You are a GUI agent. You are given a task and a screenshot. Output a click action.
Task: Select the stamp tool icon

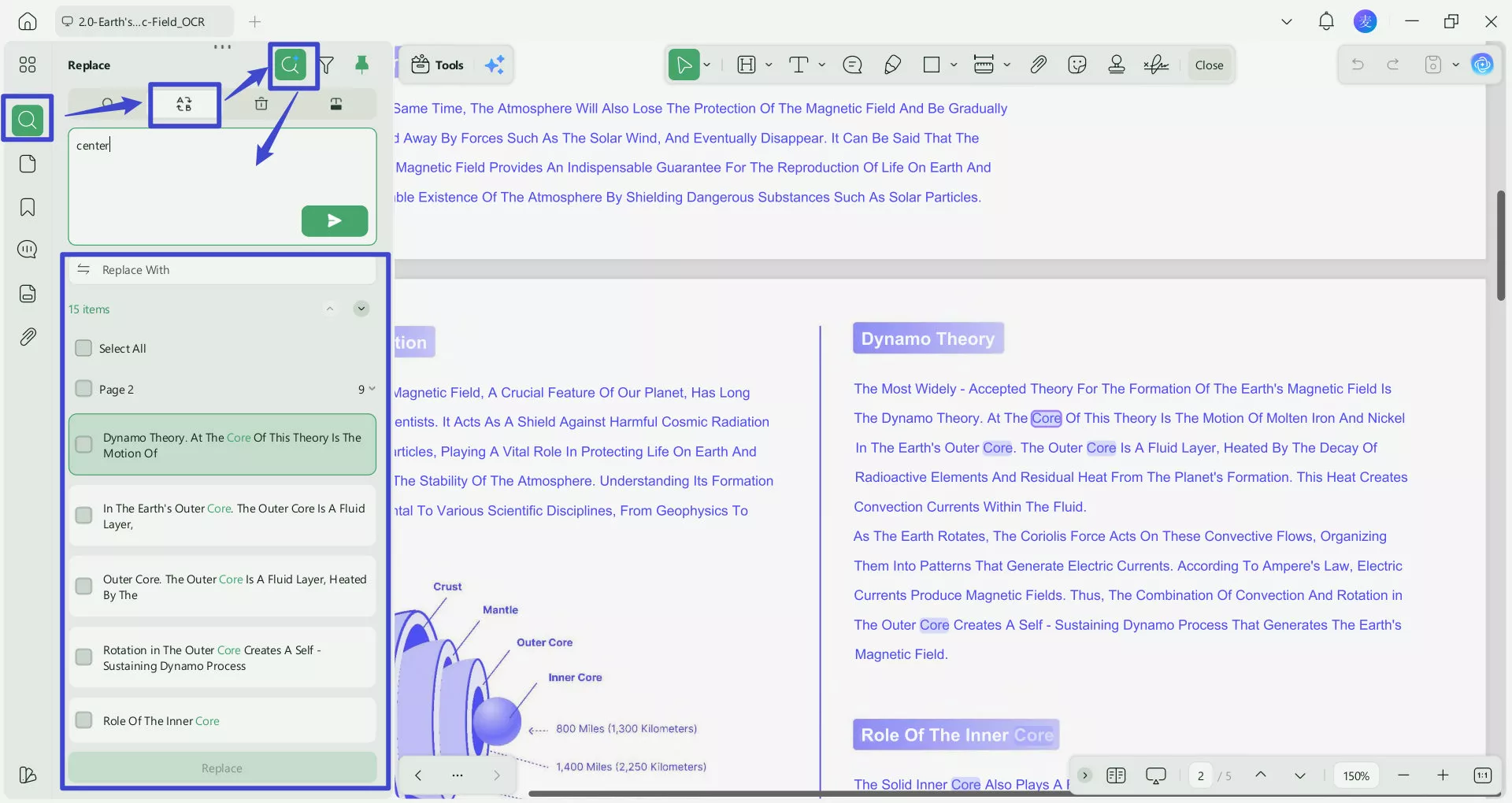pos(1116,65)
